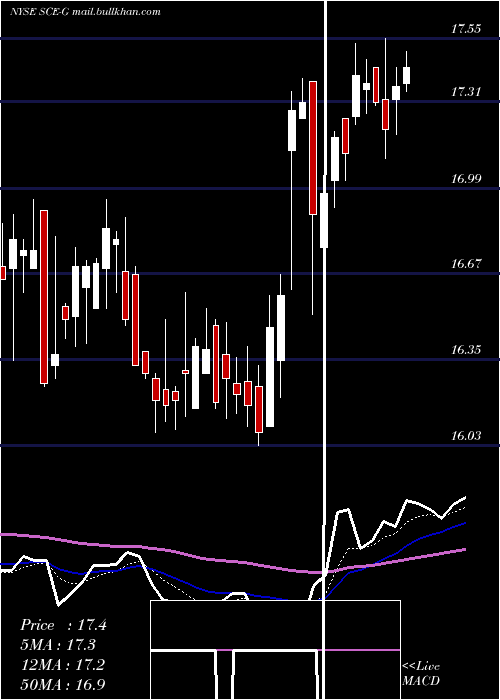Click the NYSE SCE-G mail.bullkhan.com title text
Screen dimensions: 500x700
[85, 12]
